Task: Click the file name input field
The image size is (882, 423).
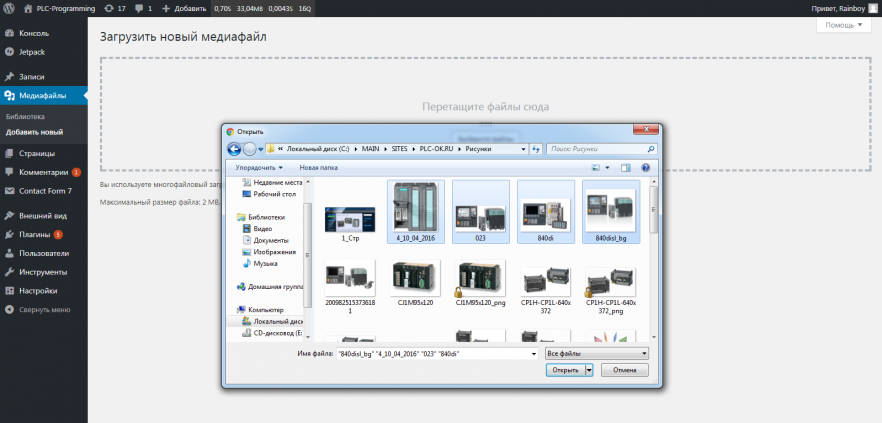Action: [x=436, y=353]
